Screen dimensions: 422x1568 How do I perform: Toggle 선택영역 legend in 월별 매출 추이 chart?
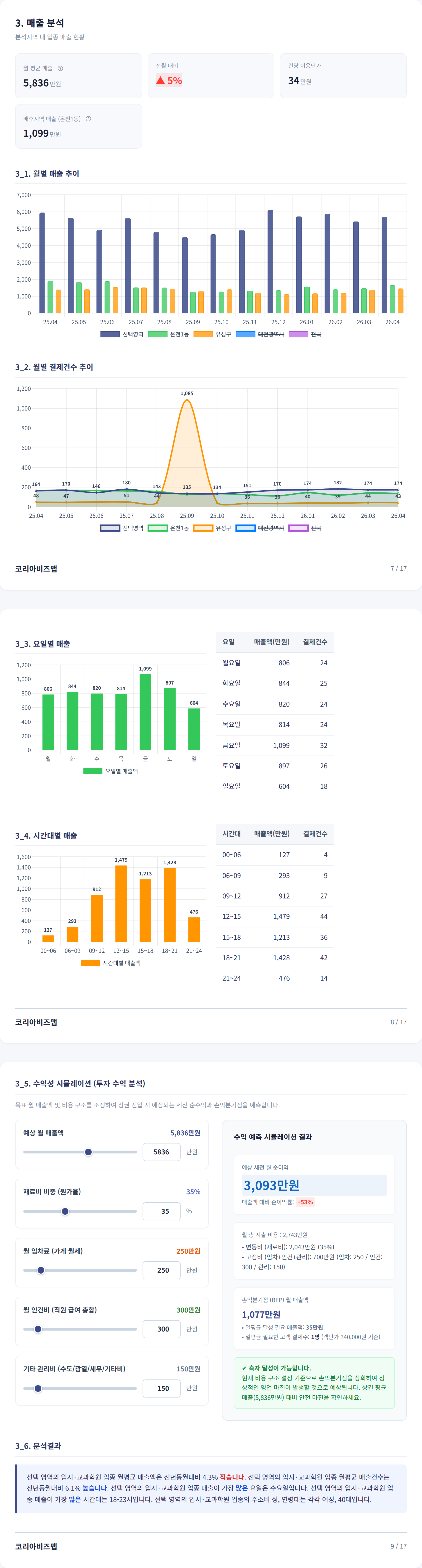(122, 334)
